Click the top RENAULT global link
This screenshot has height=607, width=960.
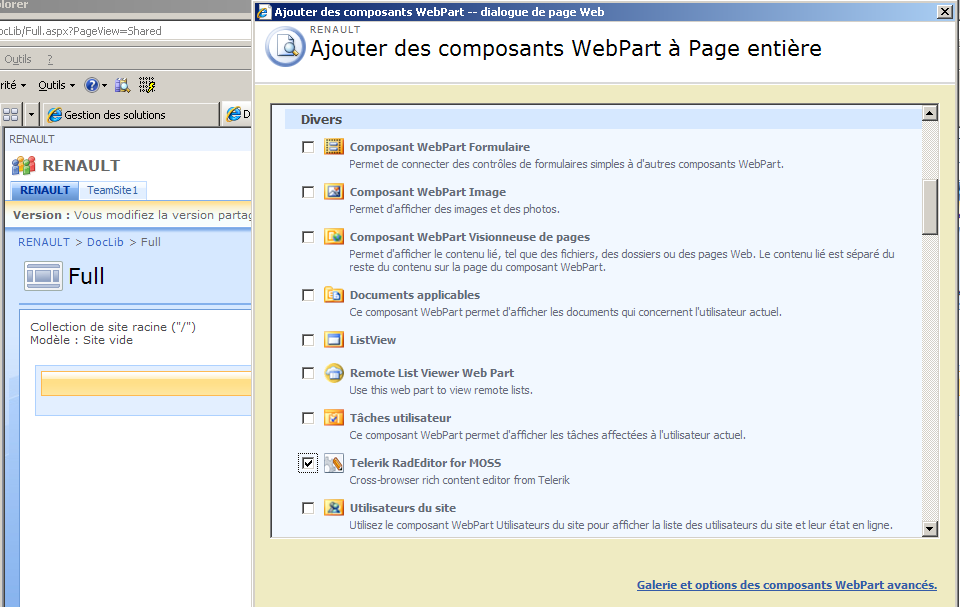point(32,139)
